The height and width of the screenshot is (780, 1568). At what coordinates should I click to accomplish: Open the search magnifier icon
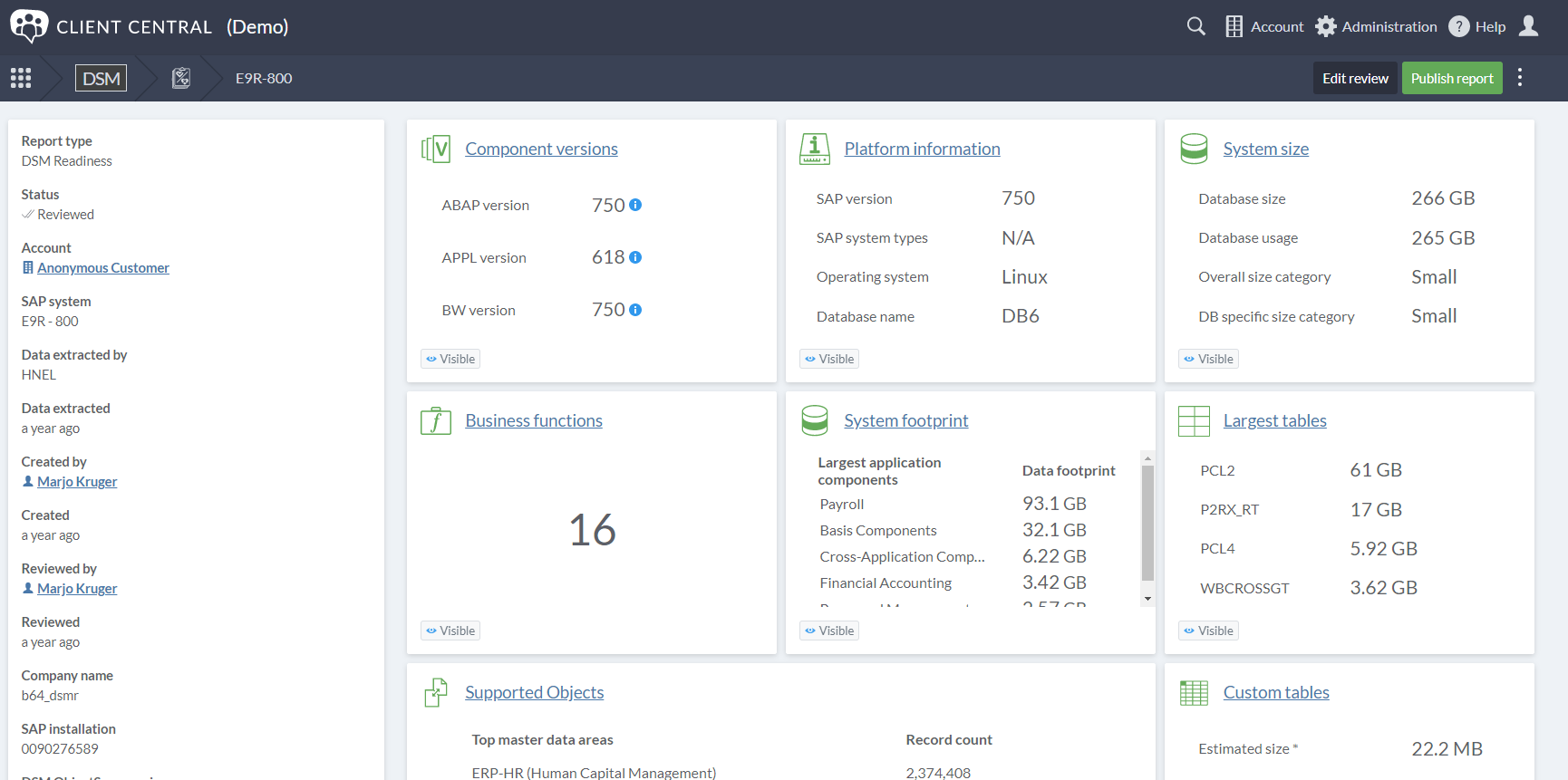(1195, 26)
